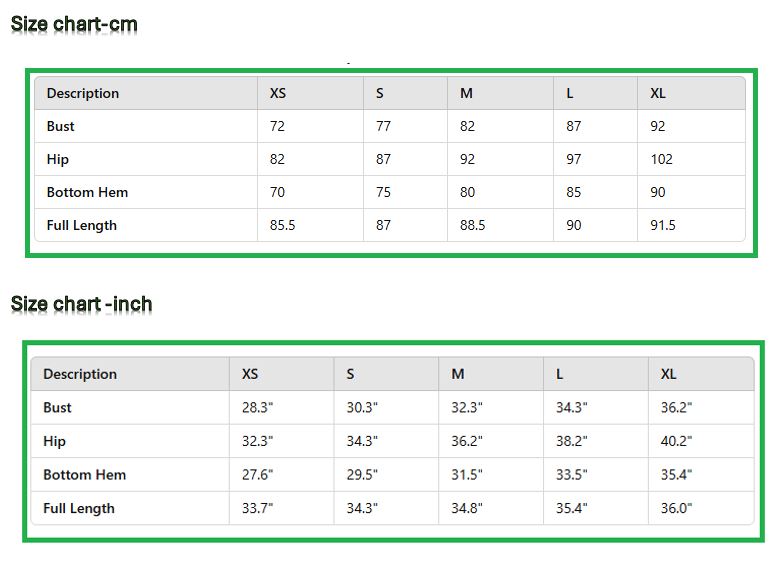The image size is (778, 578).
Task: Click the Hip XL value 102
Action: [661, 159]
